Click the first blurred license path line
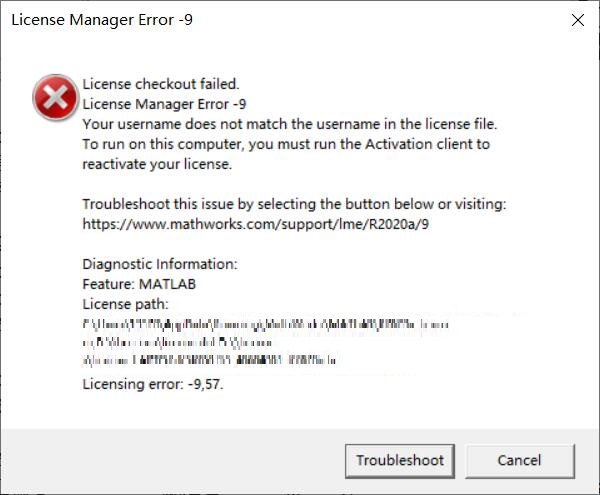Viewport: 600px width, 495px height. click(x=265, y=324)
